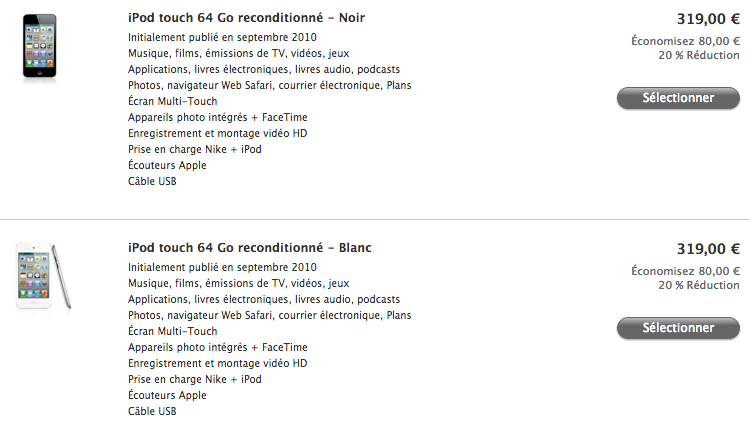750x445 pixels.
Task: Select the black iPod touch 64 Go
Action: 678,98
